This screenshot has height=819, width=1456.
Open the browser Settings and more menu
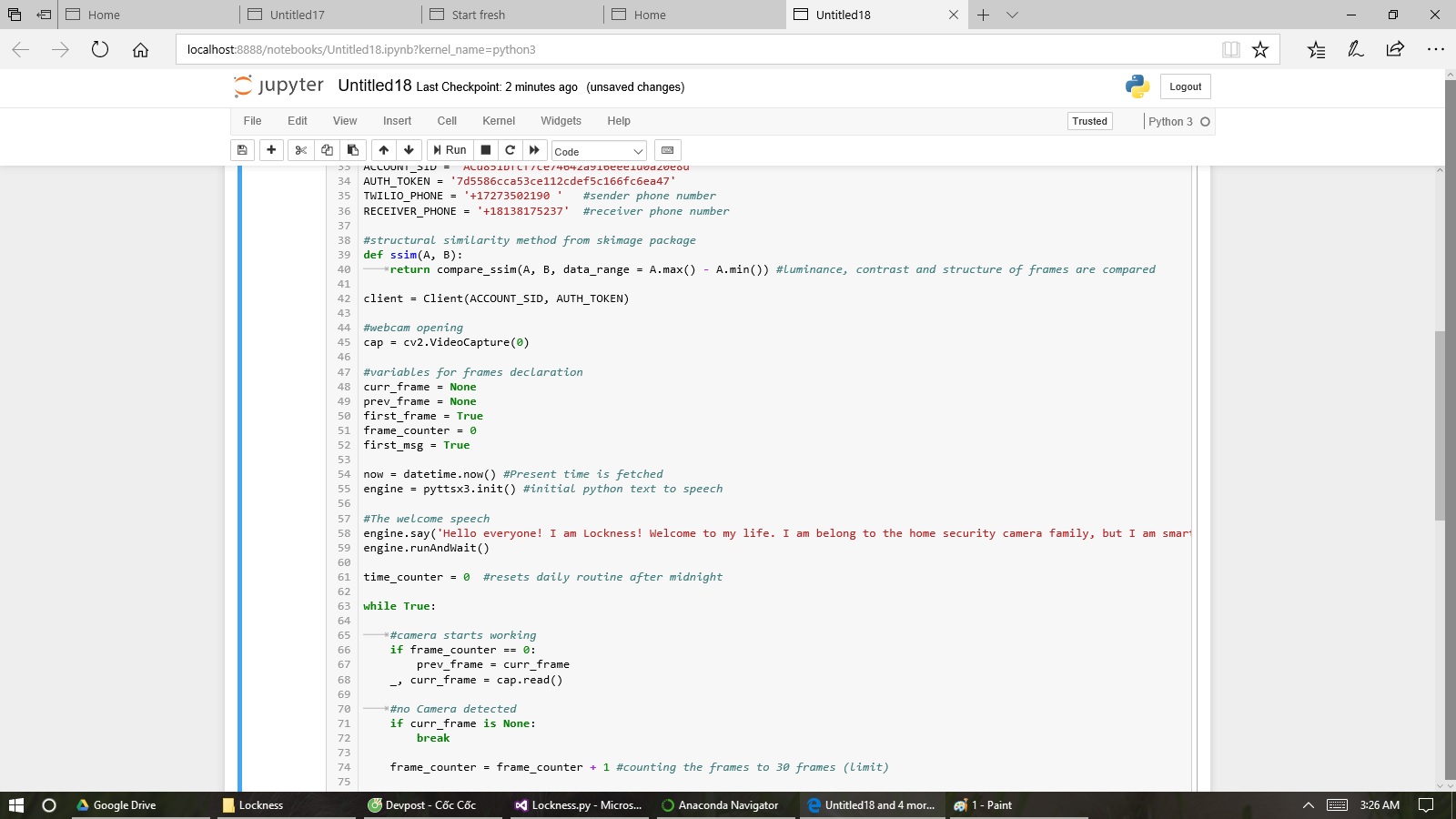(x=1436, y=49)
